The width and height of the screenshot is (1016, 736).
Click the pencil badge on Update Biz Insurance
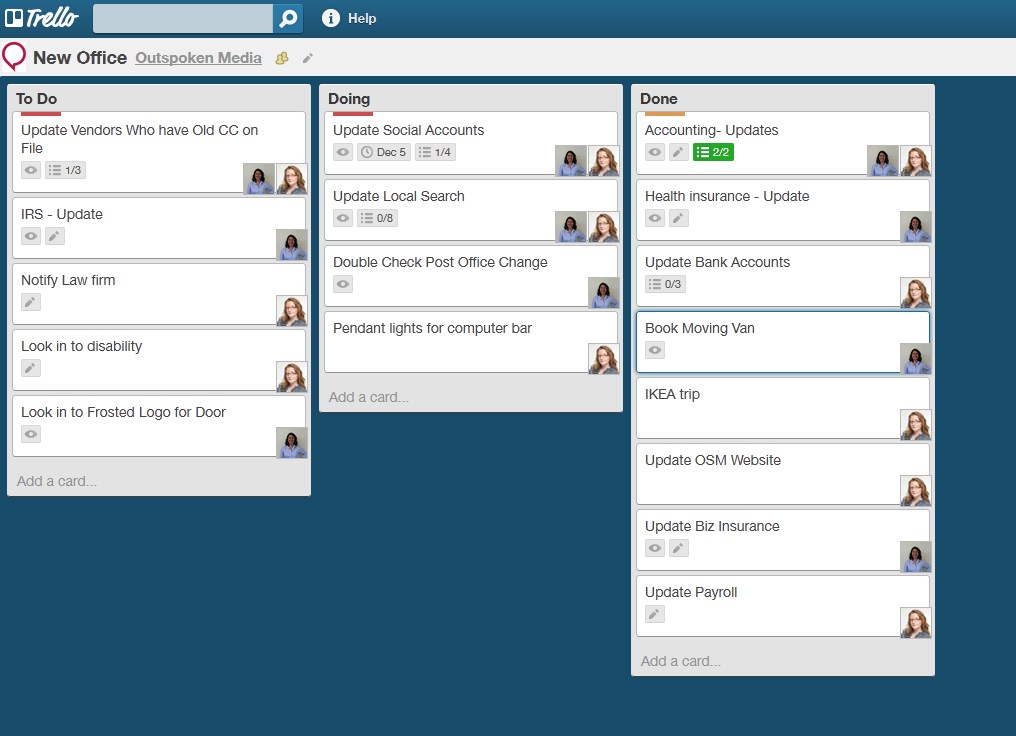678,548
